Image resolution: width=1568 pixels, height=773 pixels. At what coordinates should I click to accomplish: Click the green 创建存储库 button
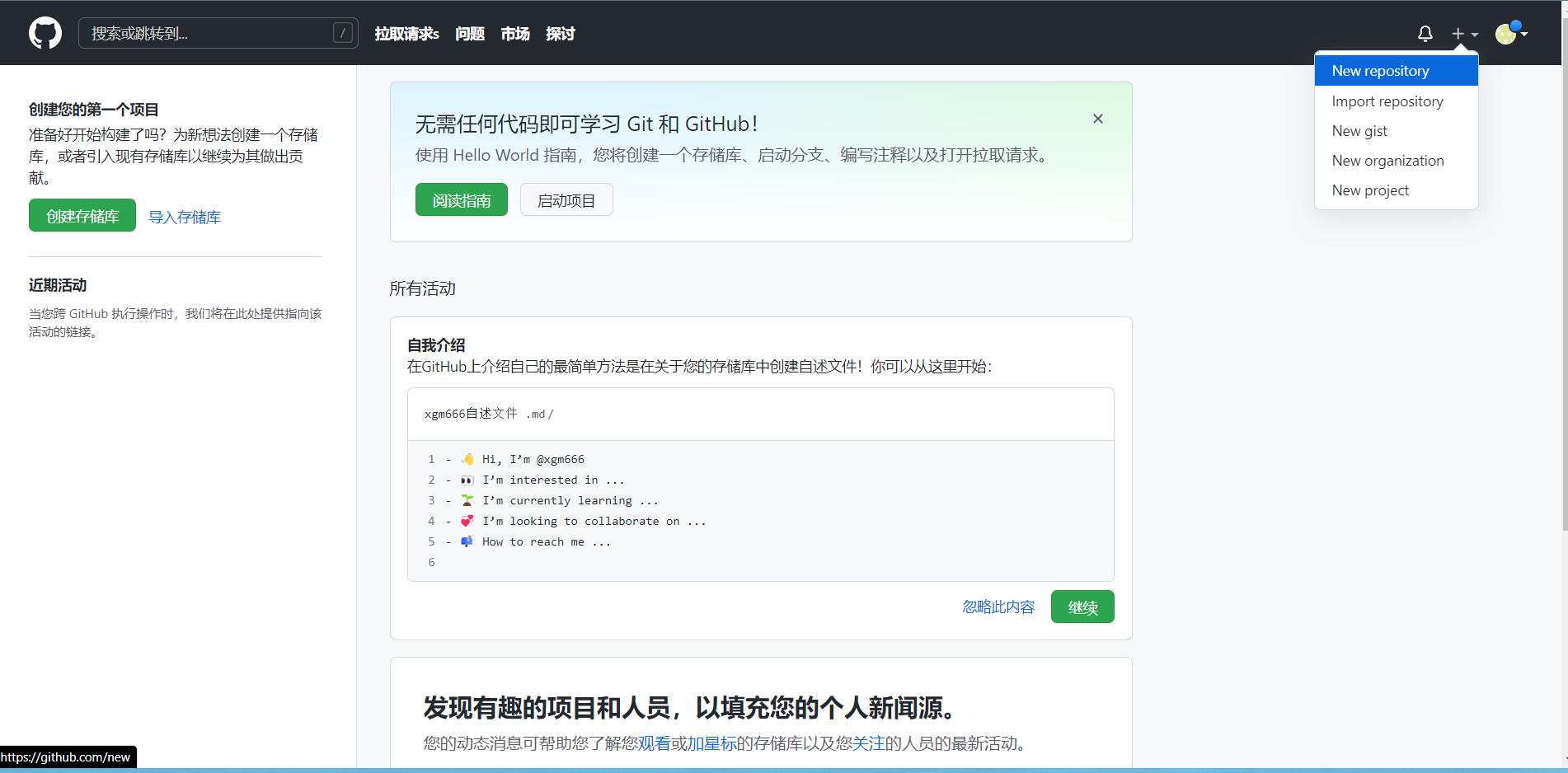pyautogui.click(x=82, y=216)
